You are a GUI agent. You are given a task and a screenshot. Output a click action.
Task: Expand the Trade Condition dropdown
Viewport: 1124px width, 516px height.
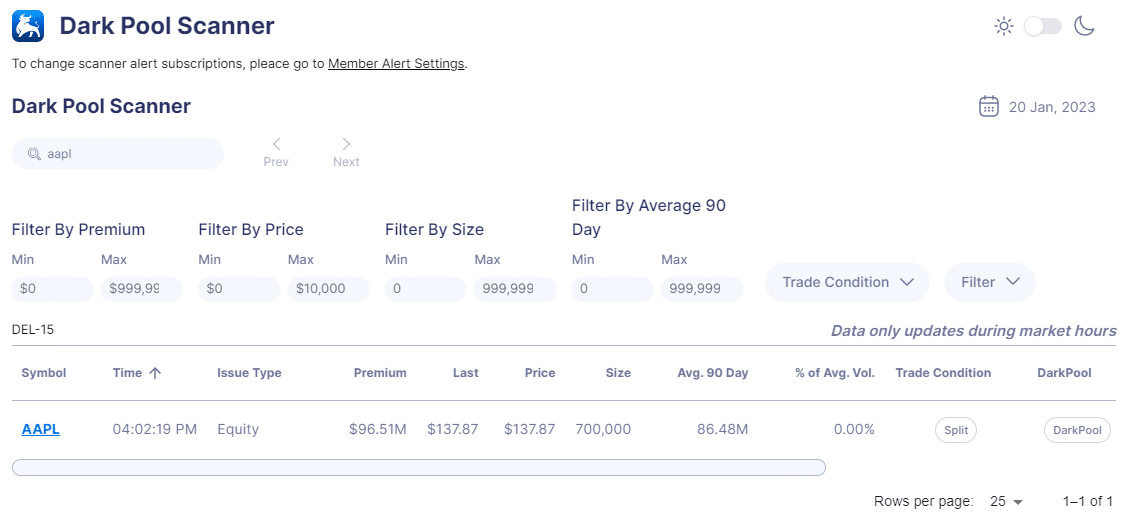click(847, 282)
